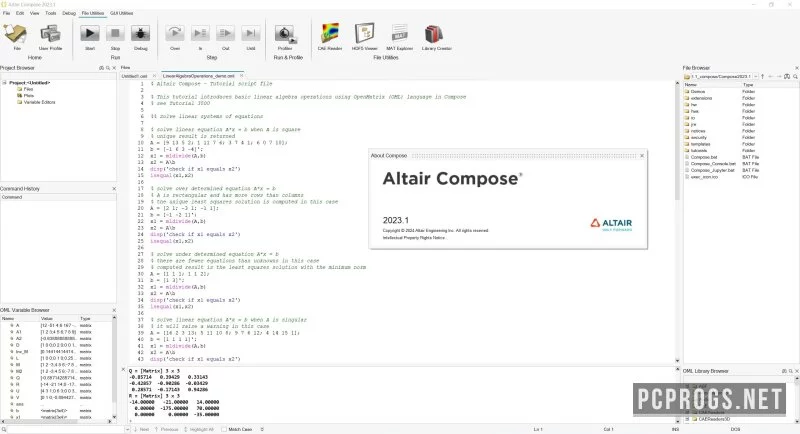Switch to the Untitled1.oml editor tab
Viewport: 800px width, 434px height.
click(x=134, y=76)
